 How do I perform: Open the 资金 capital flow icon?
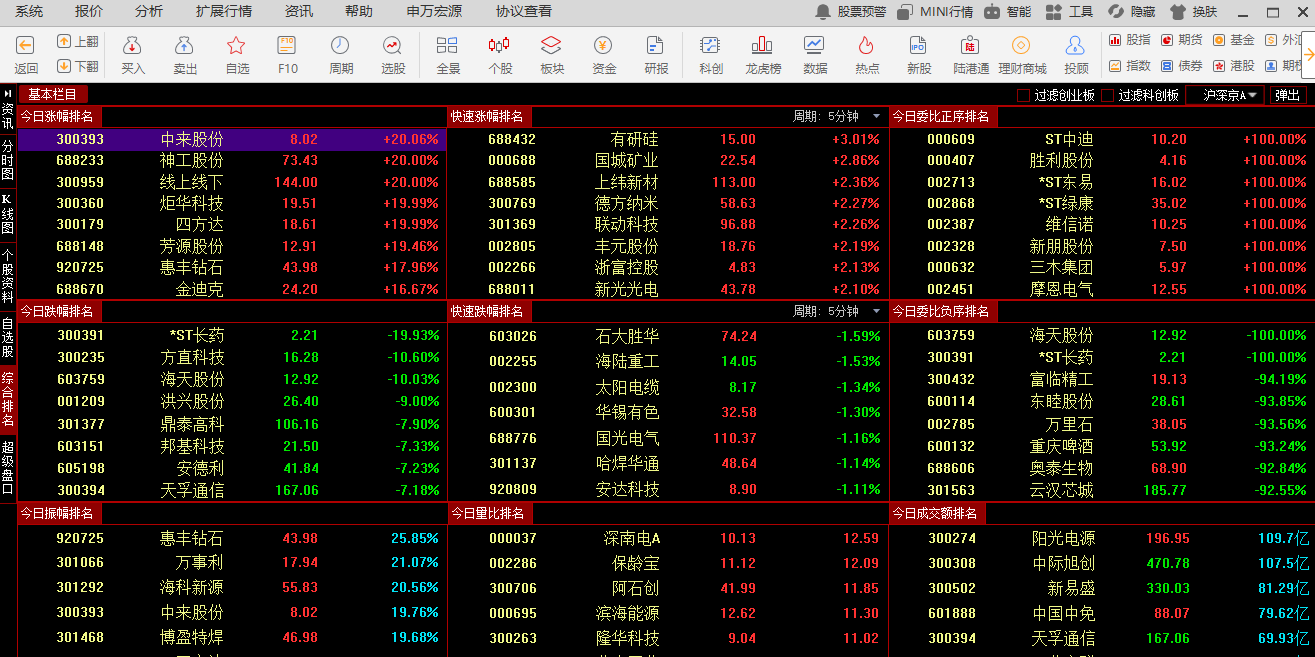click(603, 54)
